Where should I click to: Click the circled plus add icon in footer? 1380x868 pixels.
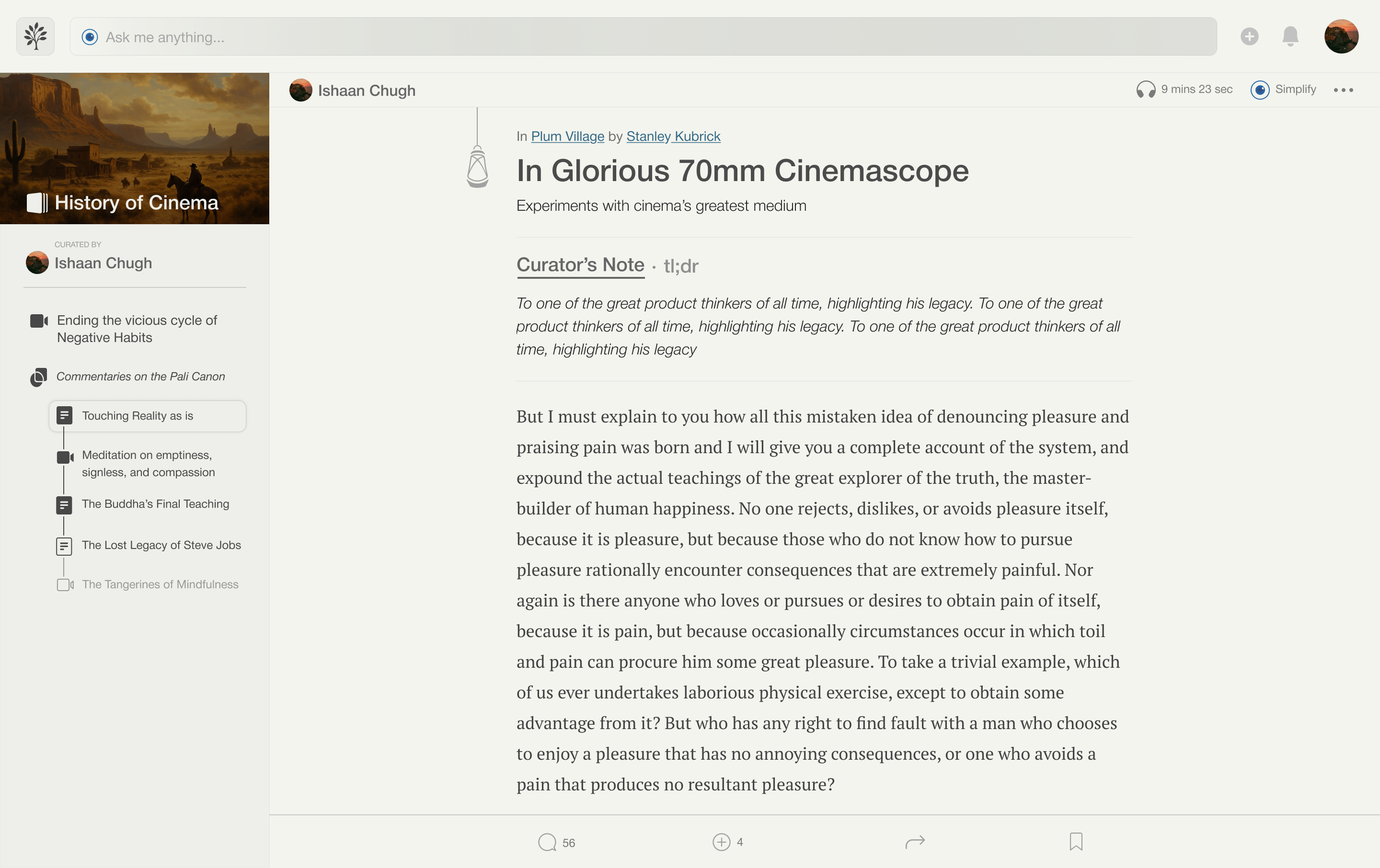[722, 842]
